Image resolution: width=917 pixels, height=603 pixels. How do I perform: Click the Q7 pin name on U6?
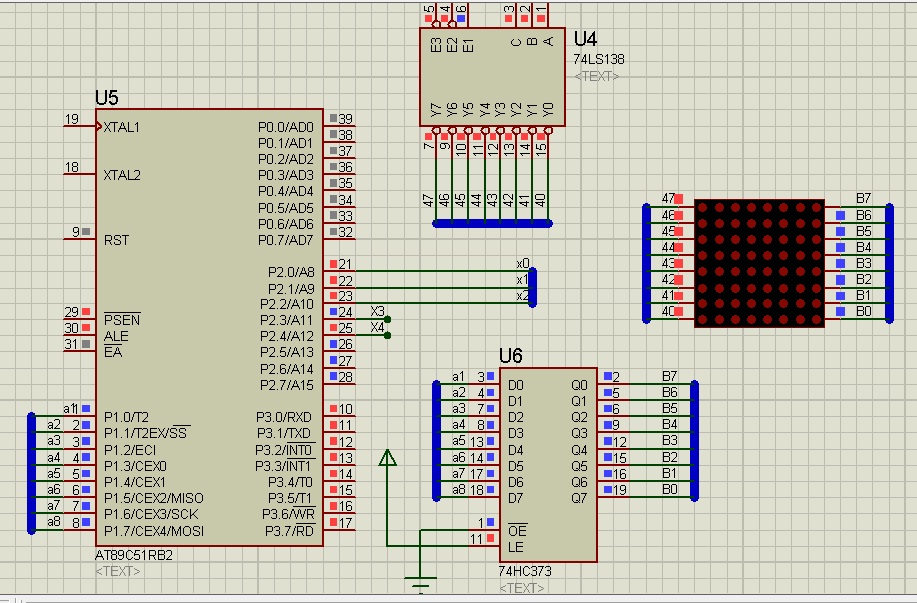pos(580,498)
